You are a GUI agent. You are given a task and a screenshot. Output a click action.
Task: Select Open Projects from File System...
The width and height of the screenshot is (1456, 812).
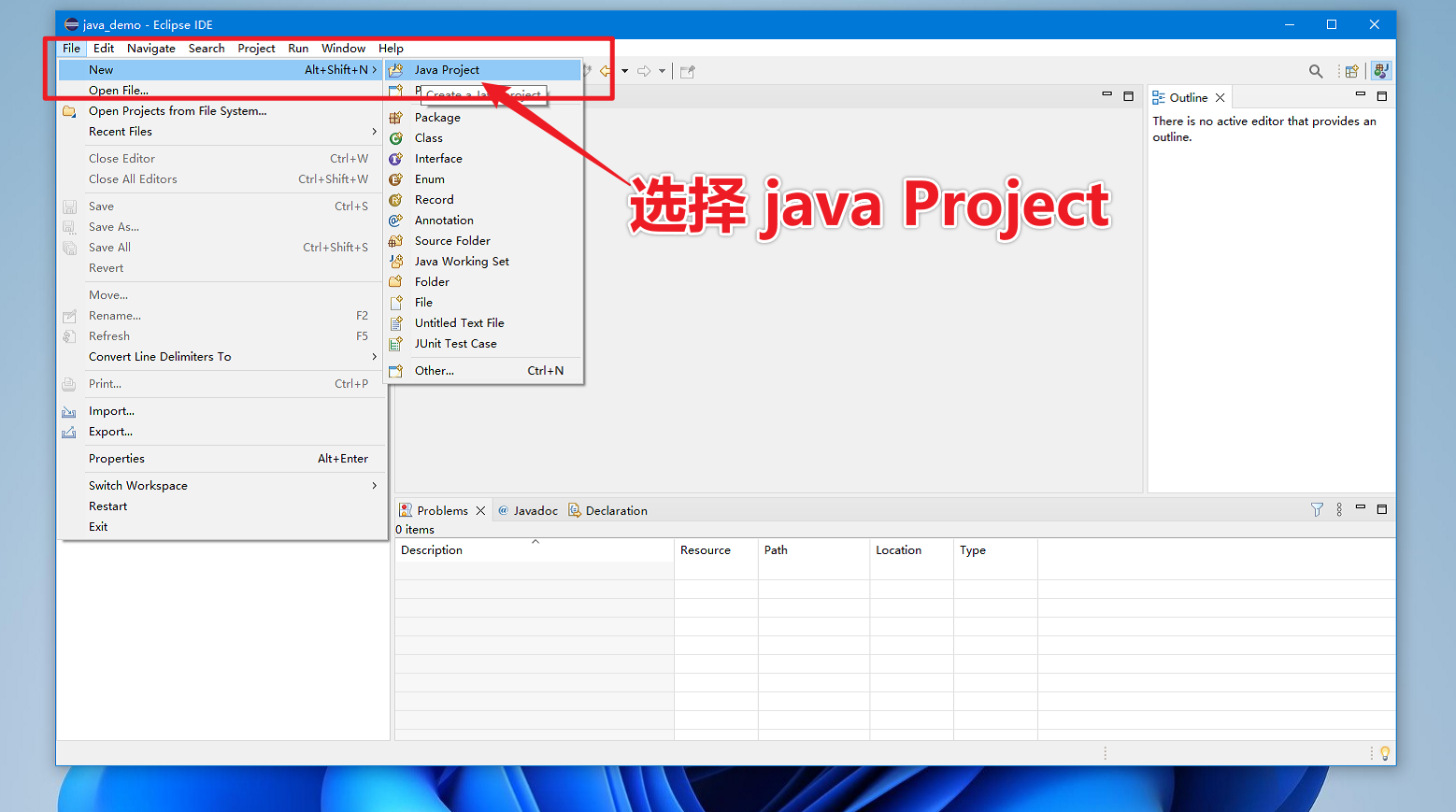point(221,111)
